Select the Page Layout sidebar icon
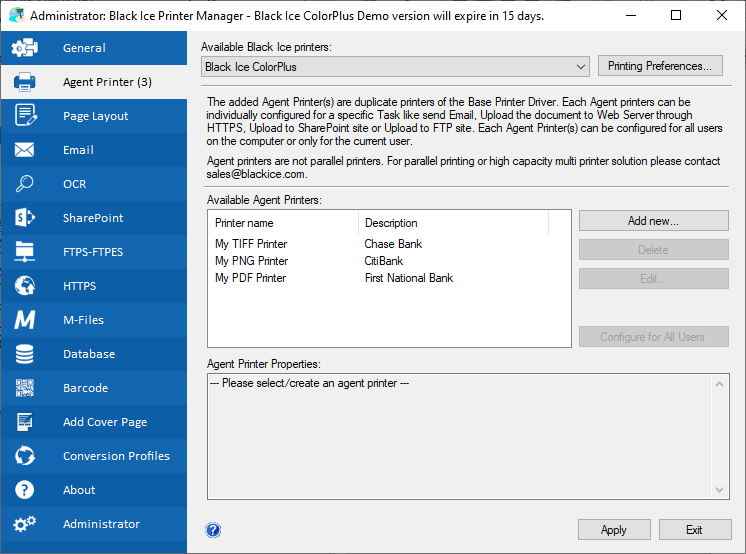Screen dimensions: 746x554 click(25, 116)
